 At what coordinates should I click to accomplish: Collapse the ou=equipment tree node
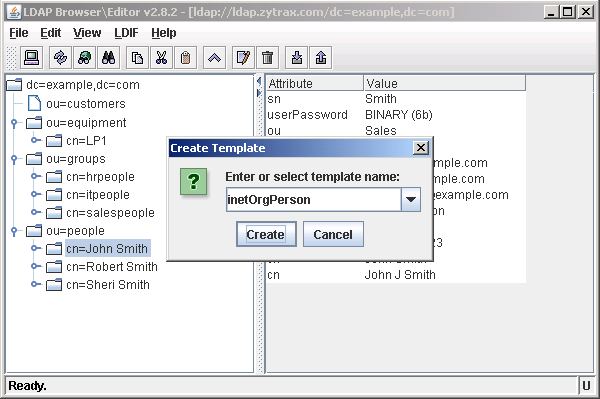tap(14, 122)
